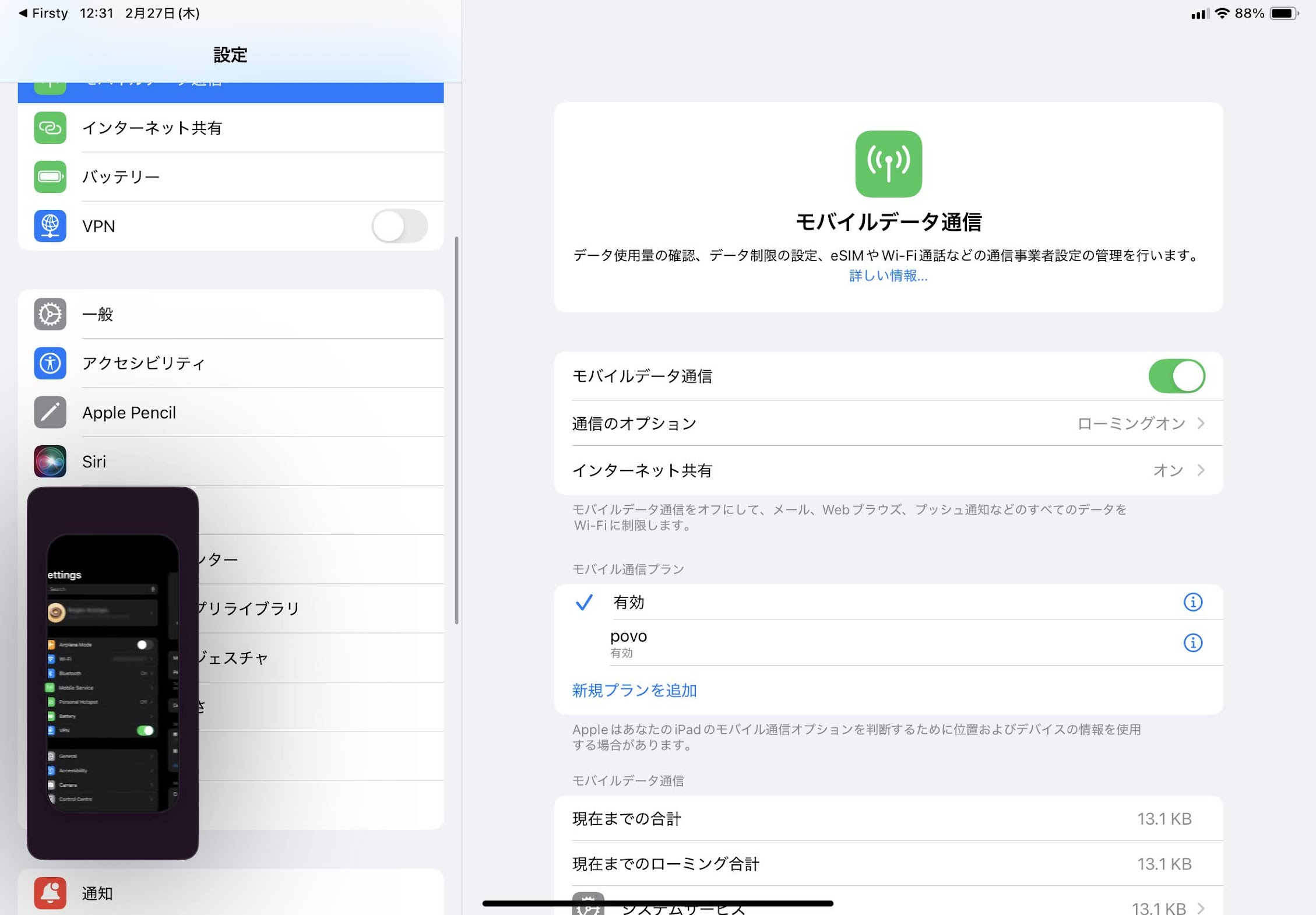Tap the Internet sharing link icon in sidebar
1316x915 pixels.
click(50, 128)
